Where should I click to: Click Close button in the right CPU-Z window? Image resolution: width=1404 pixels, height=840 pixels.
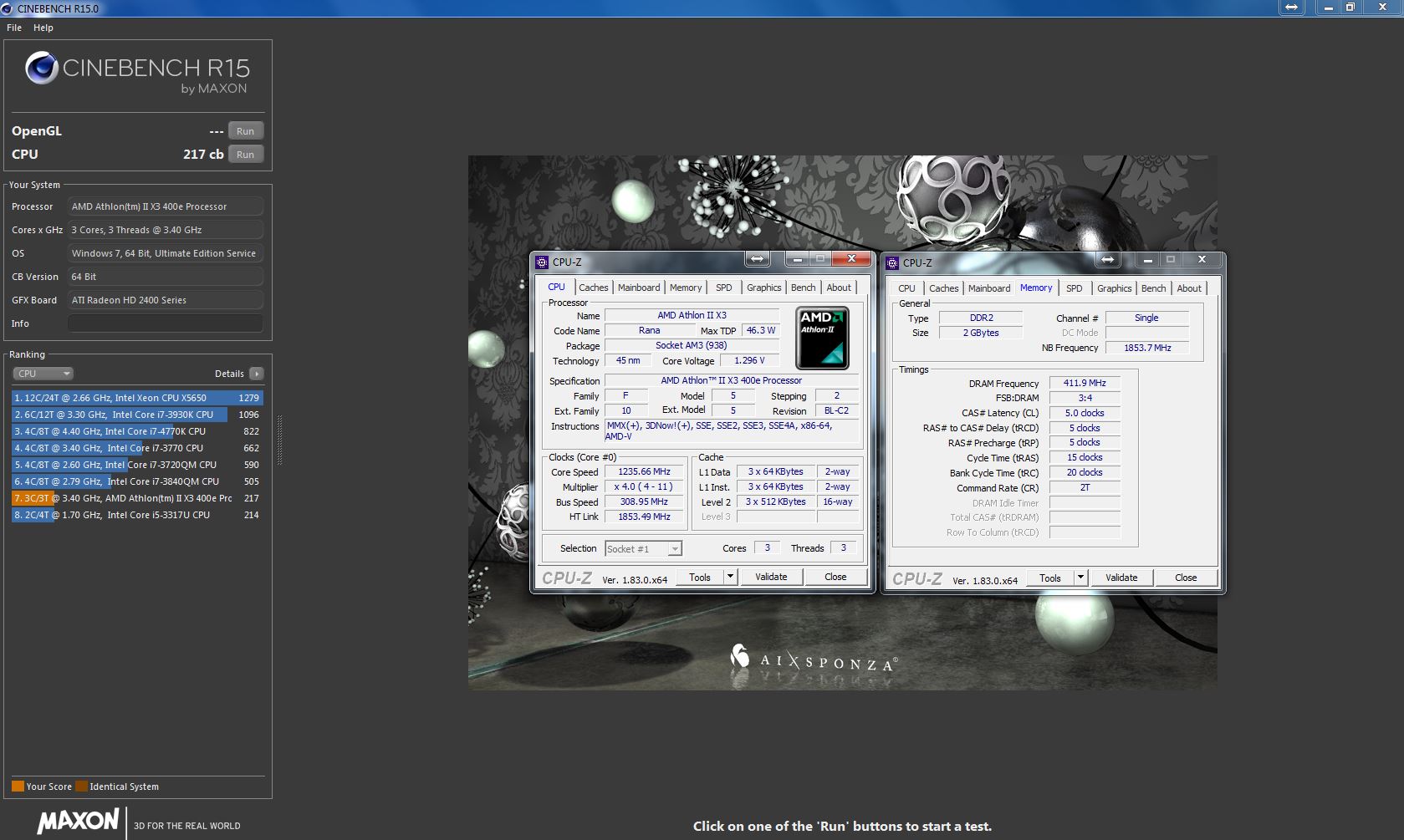click(x=1186, y=578)
